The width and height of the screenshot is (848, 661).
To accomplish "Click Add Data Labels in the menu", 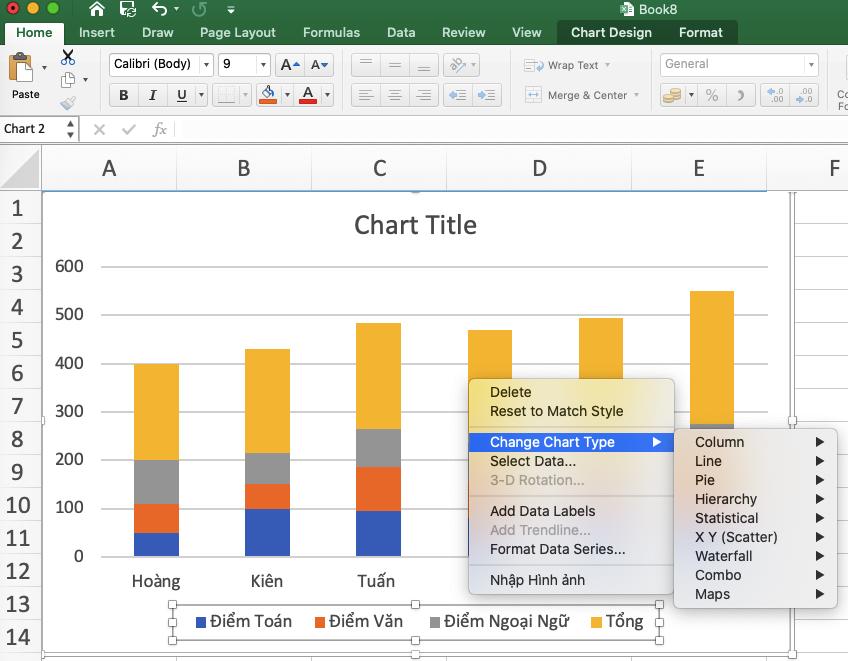I will click(x=542, y=511).
